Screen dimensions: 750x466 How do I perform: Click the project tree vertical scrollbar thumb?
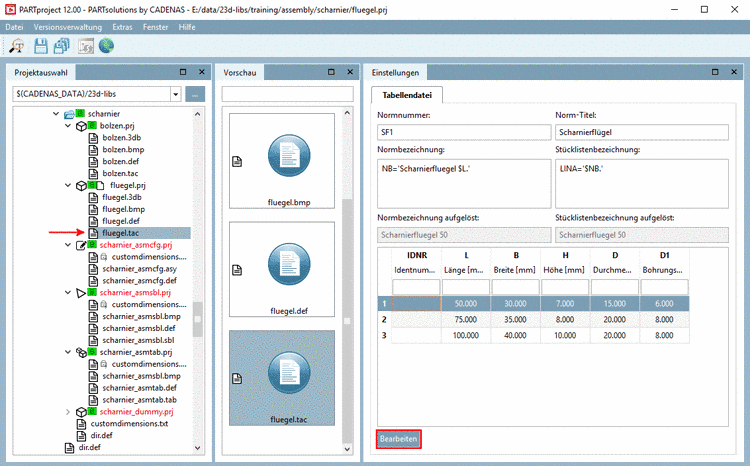pos(197,319)
